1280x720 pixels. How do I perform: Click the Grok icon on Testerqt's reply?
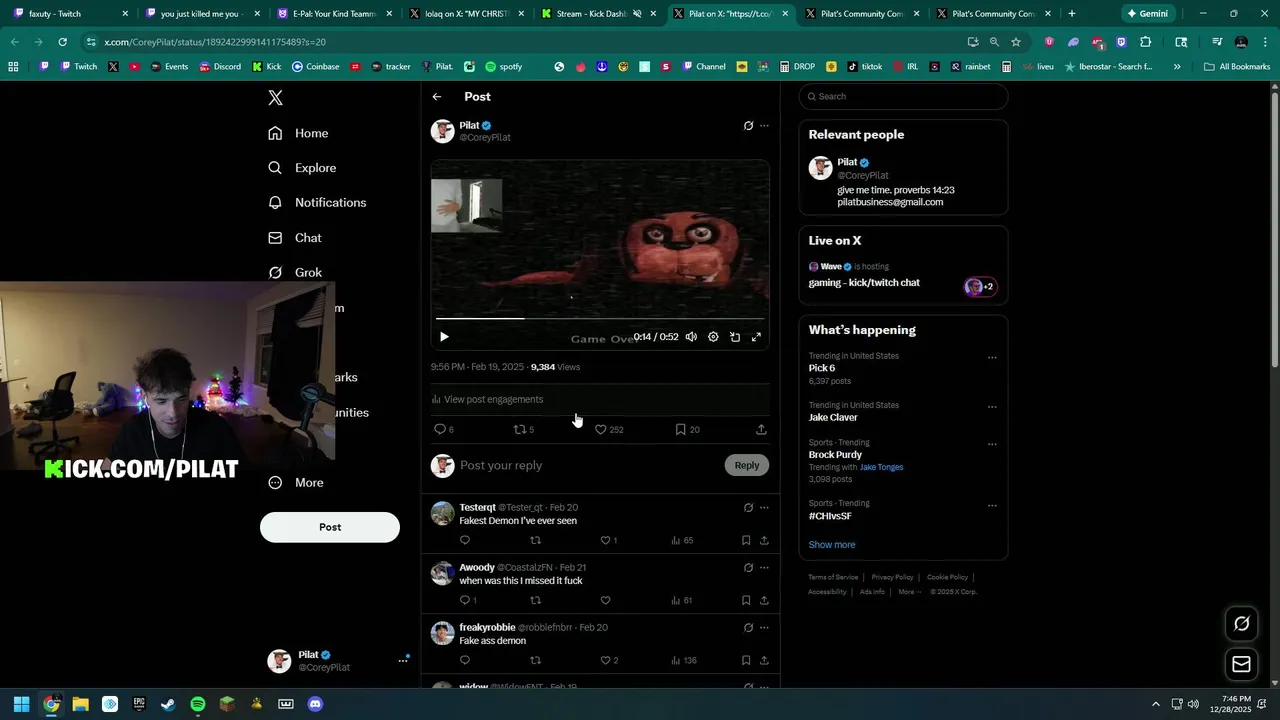click(x=748, y=508)
